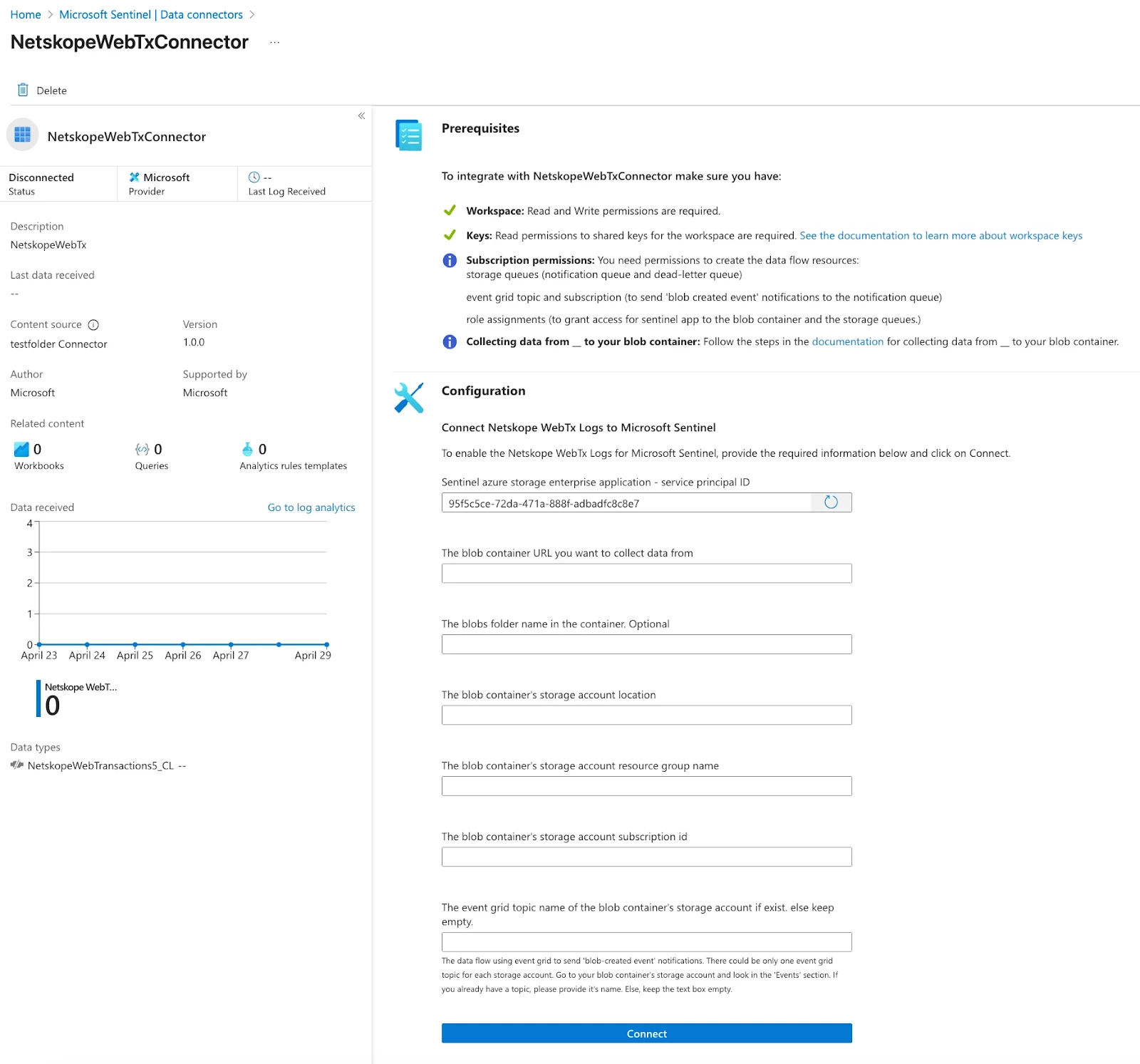Image resolution: width=1140 pixels, height=1064 pixels.
Task: Refresh the service principal ID
Action: 831,502
